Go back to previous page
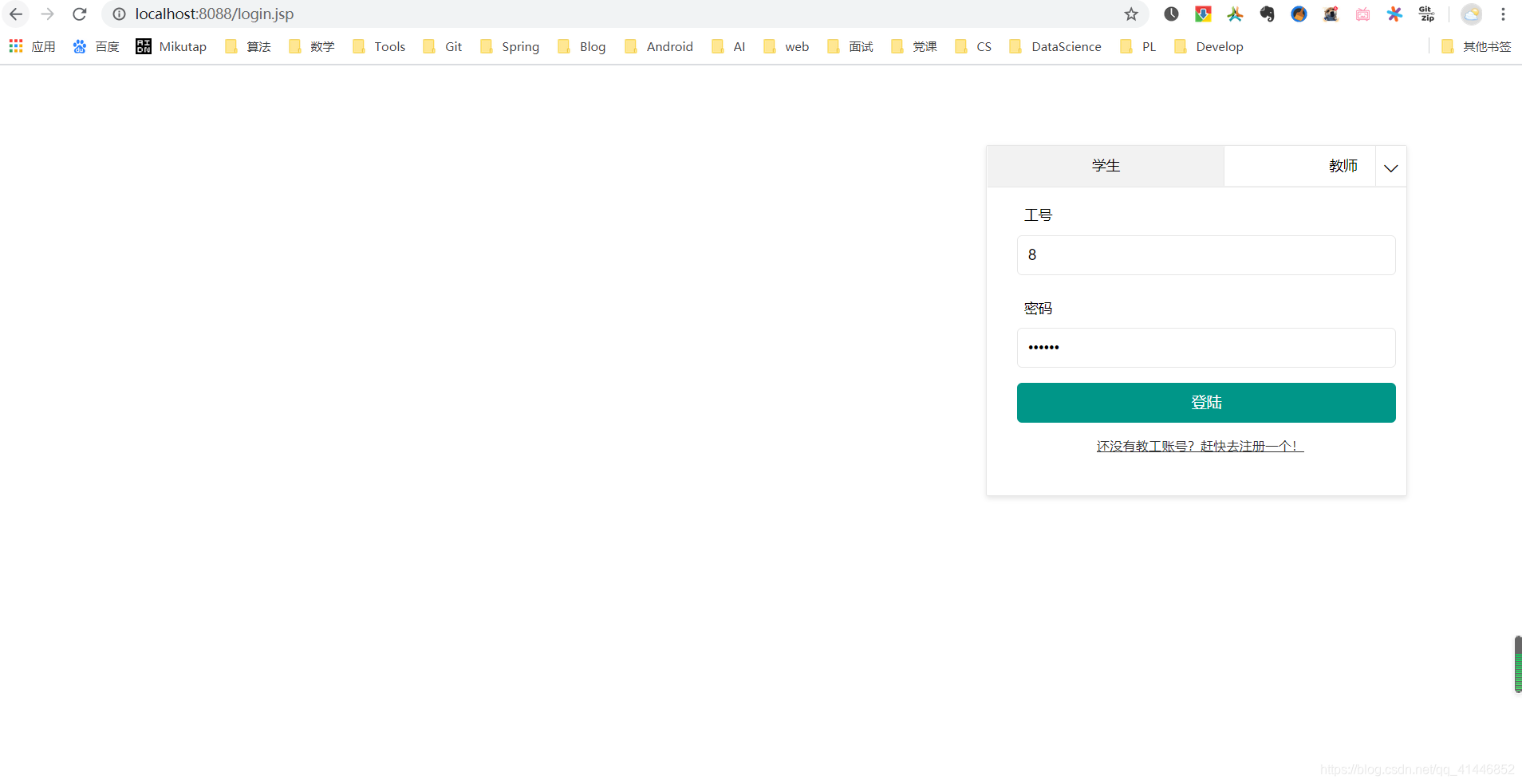The height and width of the screenshot is (784, 1522). click(16, 14)
